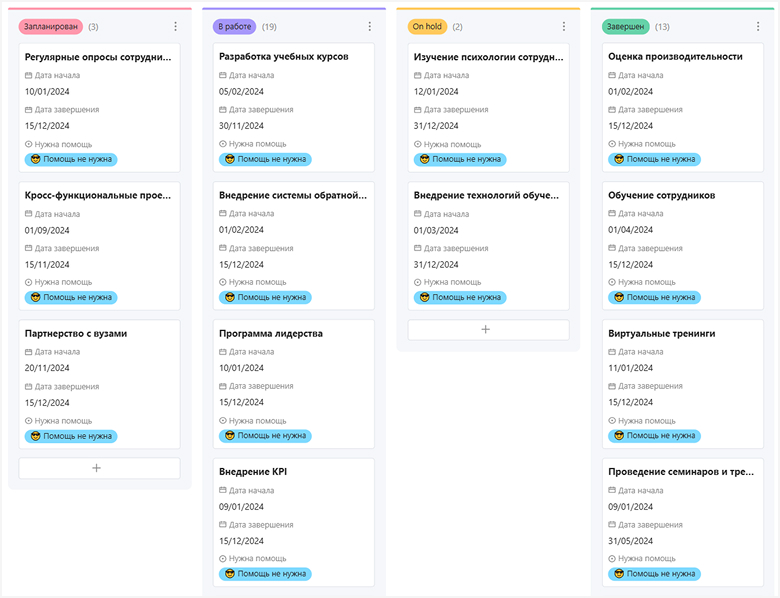The width and height of the screenshot is (780, 598).
Task: Open the В работе column three-dot menu
Action: tap(369, 27)
